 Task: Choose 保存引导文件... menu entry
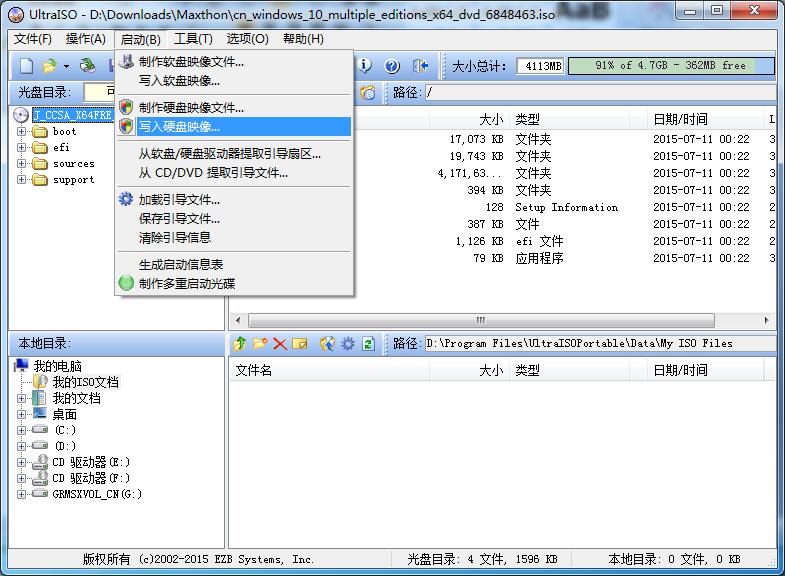(234, 219)
